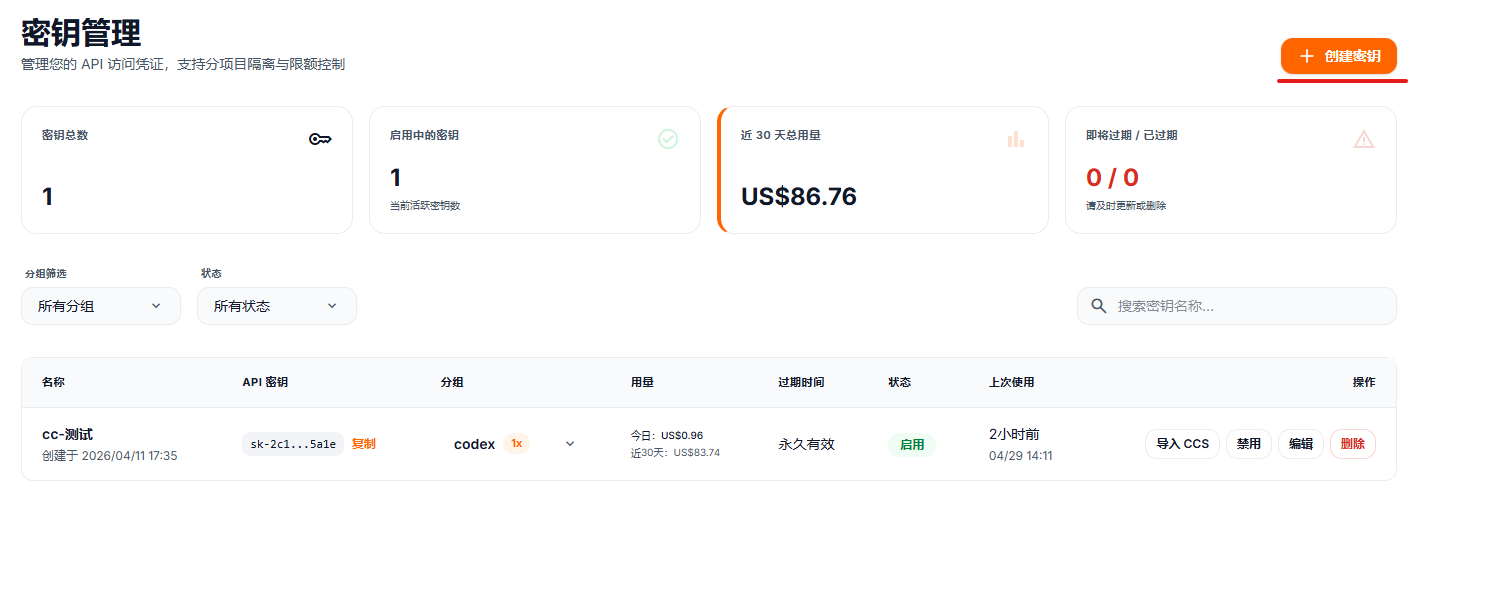
Task: Click the 启用 status badge
Action: click(912, 445)
